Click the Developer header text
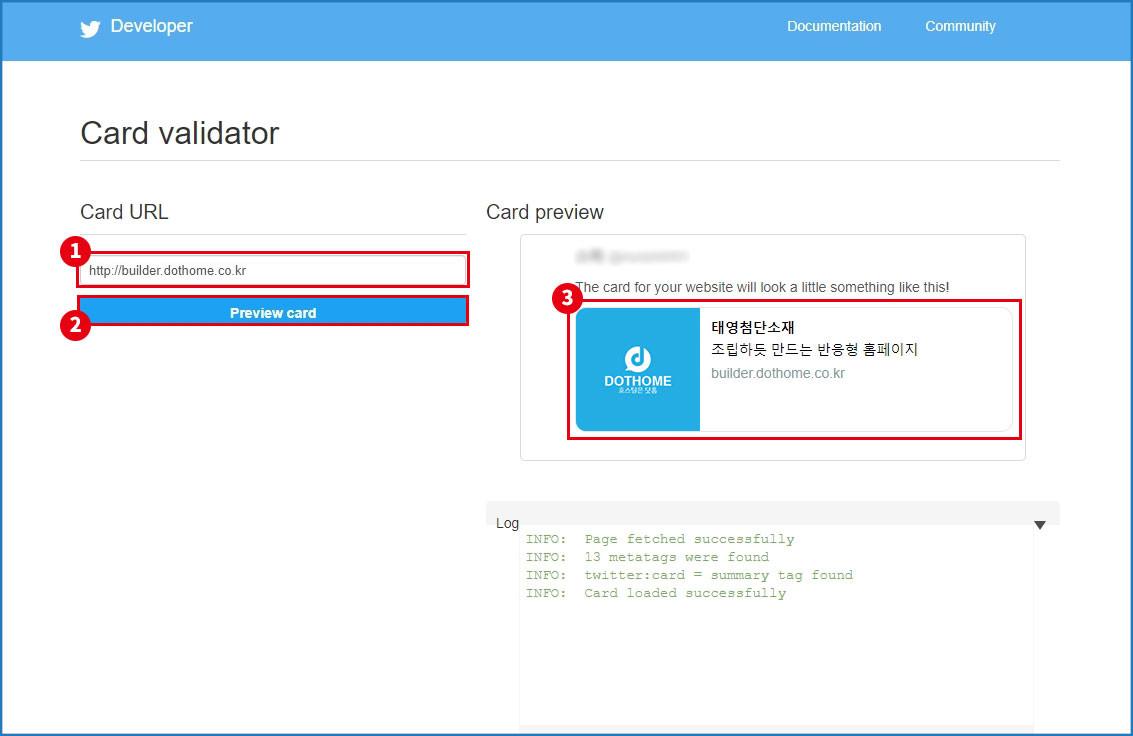The width and height of the screenshot is (1133, 736). coord(151,27)
